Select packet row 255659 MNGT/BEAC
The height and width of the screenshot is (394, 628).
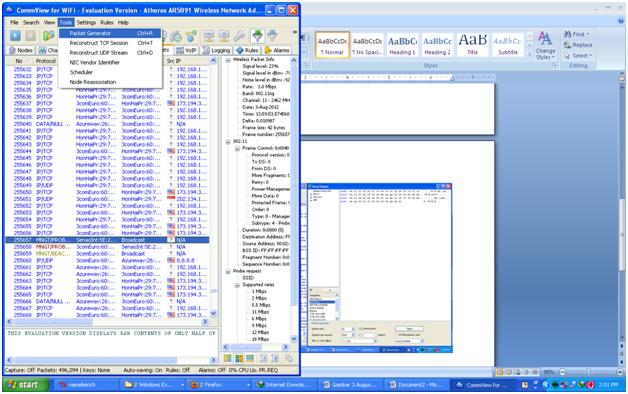tap(107, 253)
